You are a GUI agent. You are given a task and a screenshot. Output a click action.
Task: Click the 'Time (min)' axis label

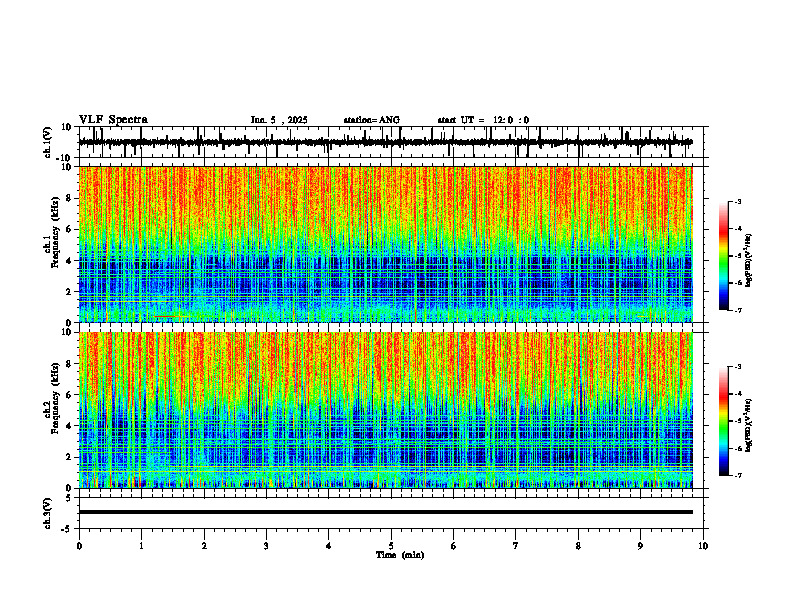point(400,555)
